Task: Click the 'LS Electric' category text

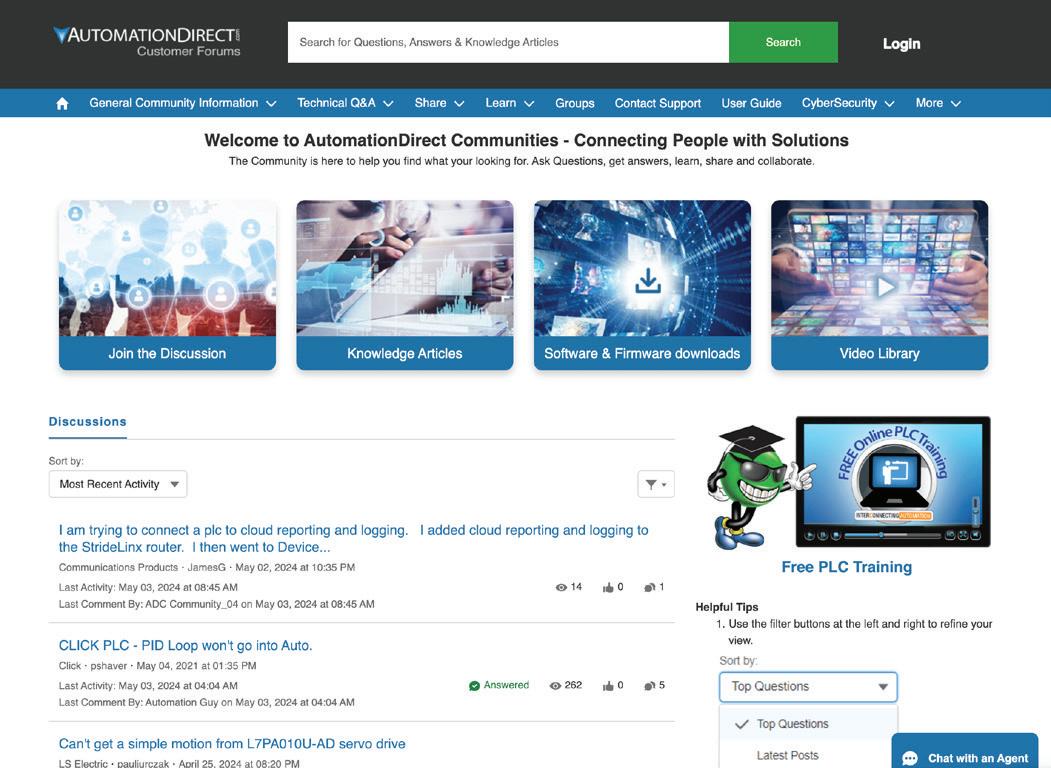Action: pyautogui.click(x=83, y=764)
